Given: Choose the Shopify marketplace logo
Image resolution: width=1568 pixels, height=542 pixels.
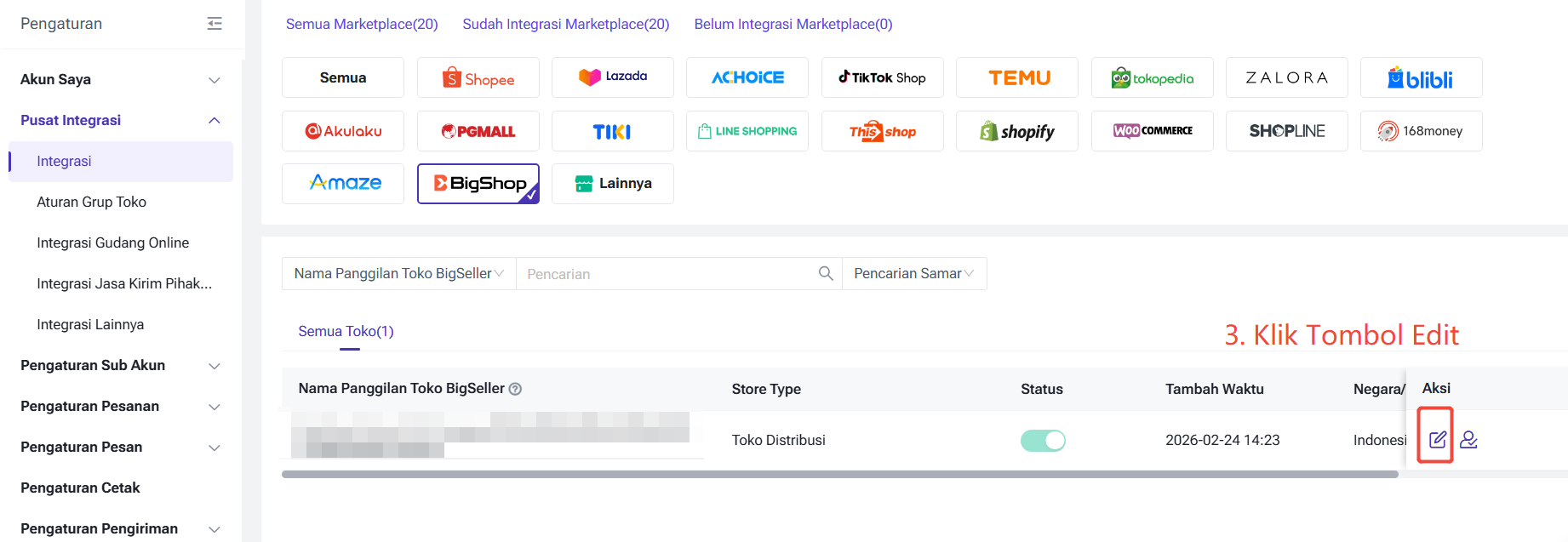Looking at the screenshot, I should tap(1016, 131).
